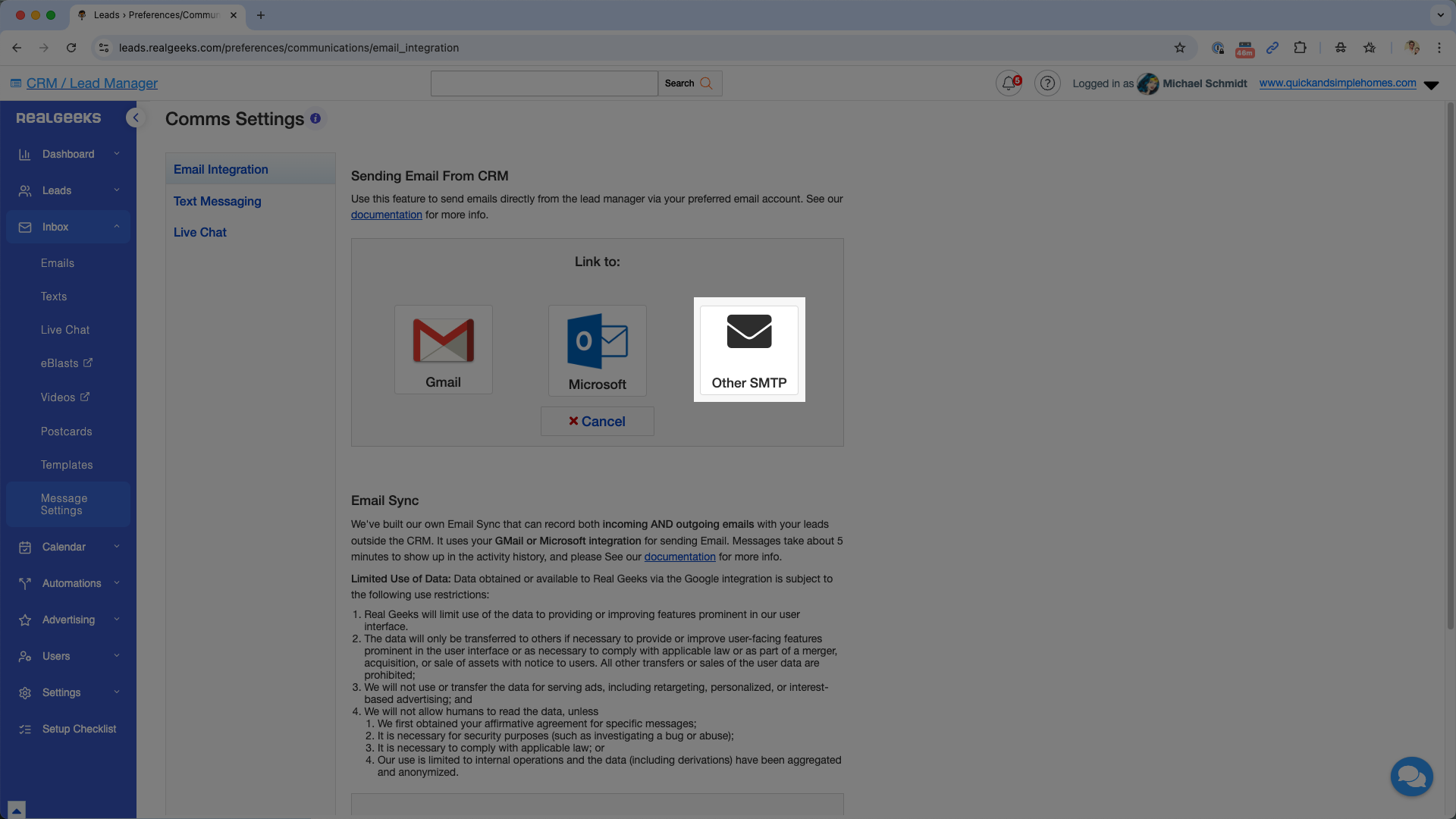The width and height of the screenshot is (1456, 819).
Task: Click the site information icon in the address bar
Action: 104,48
